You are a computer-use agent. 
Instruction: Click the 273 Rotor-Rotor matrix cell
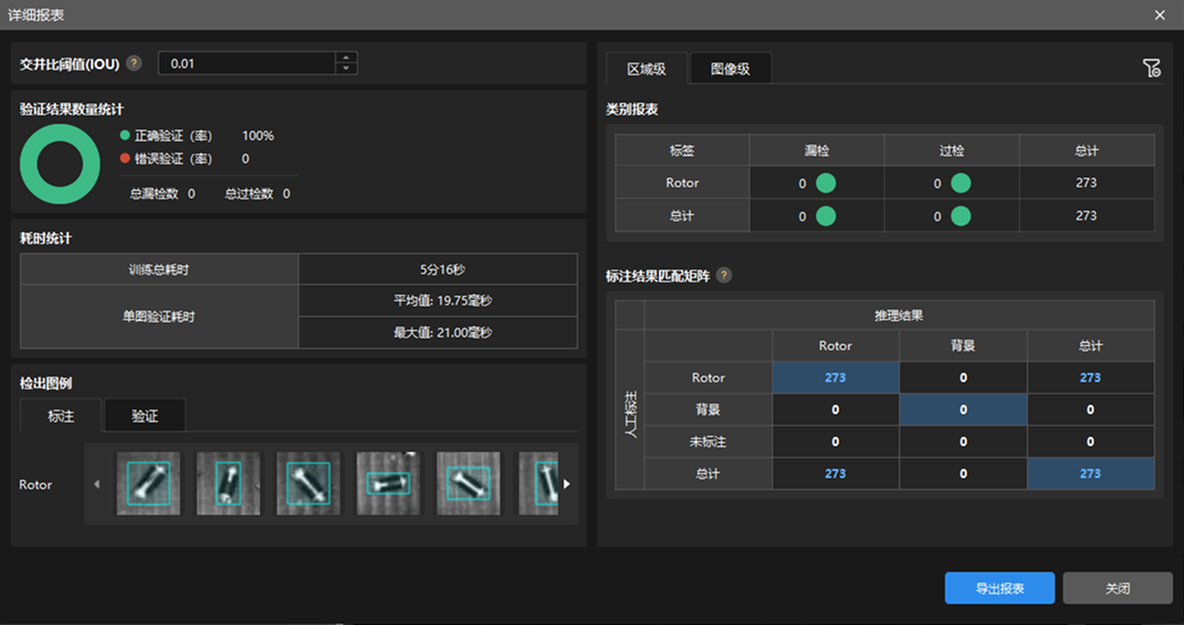coord(836,377)
